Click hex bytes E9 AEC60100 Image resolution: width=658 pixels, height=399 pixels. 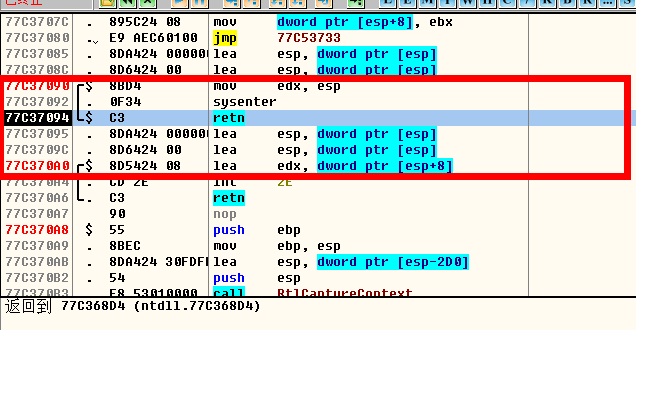pos(153,38)
